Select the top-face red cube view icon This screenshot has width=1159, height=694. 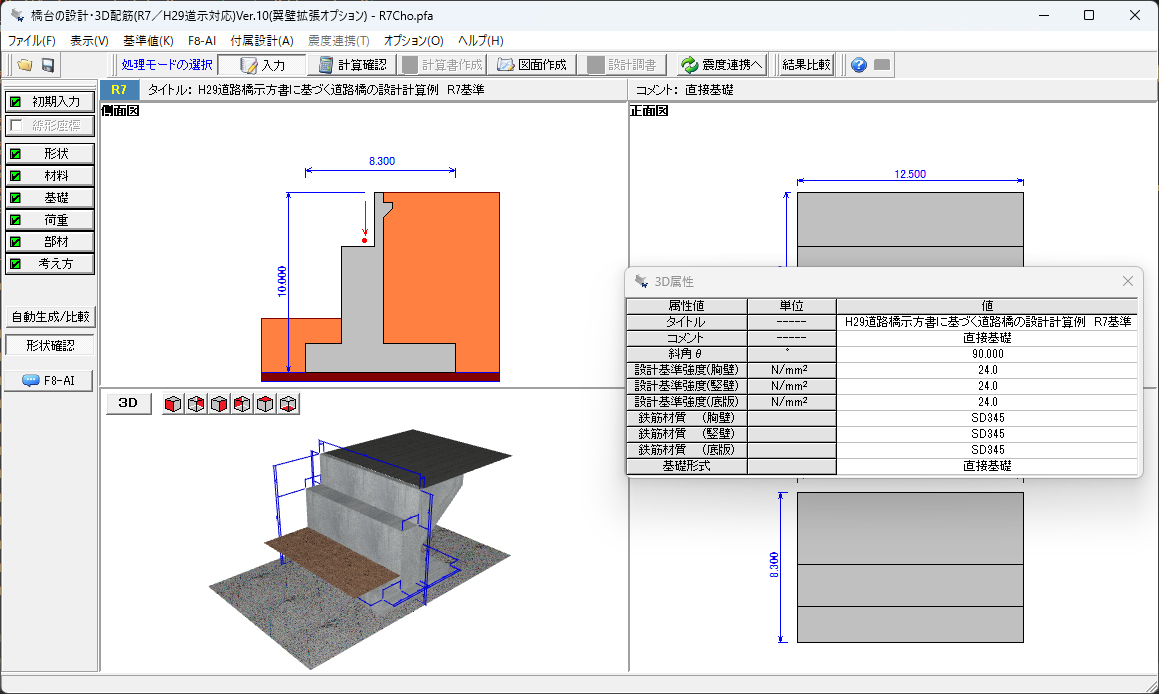[265, 404]
